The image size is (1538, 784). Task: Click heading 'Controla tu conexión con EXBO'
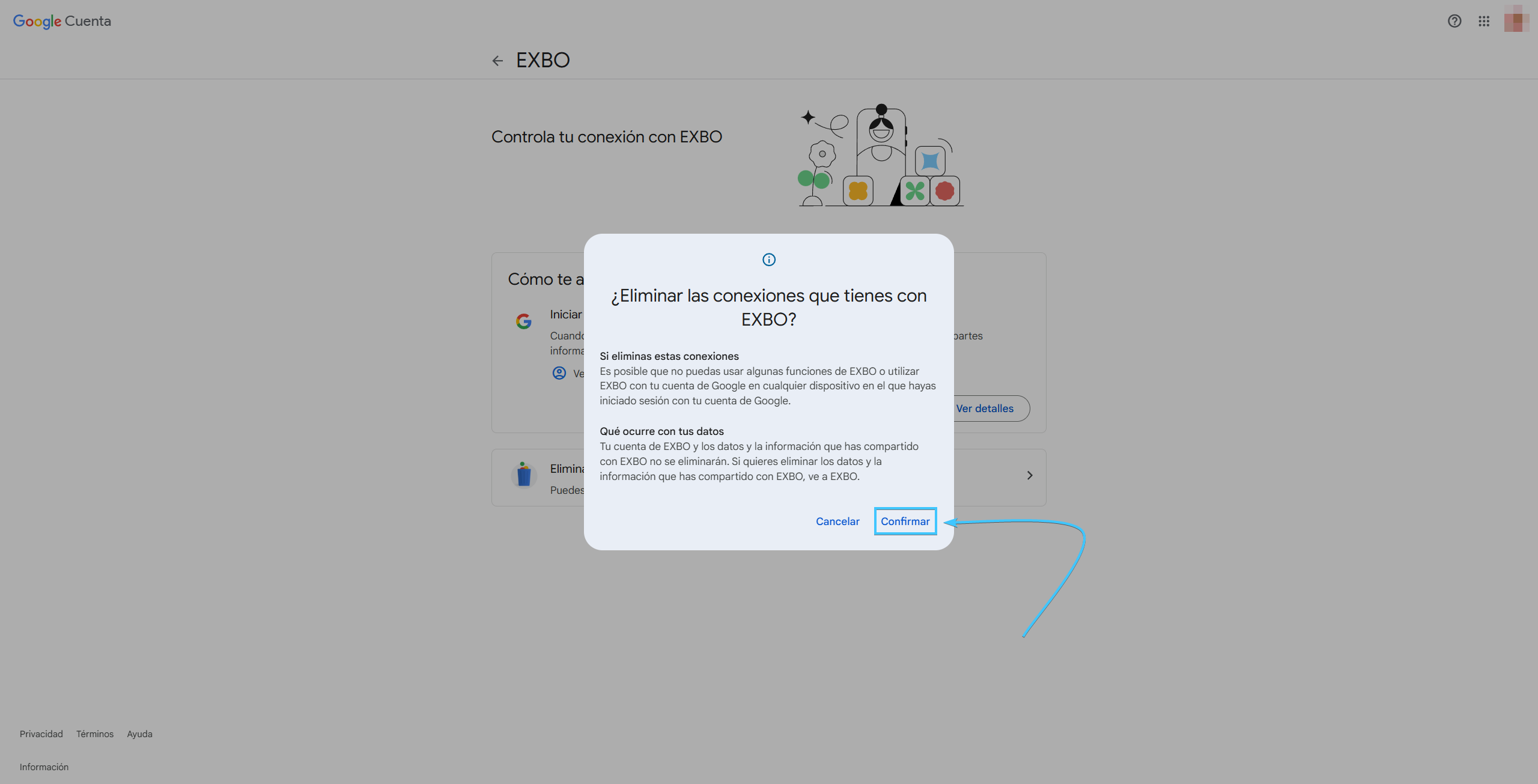607,137
